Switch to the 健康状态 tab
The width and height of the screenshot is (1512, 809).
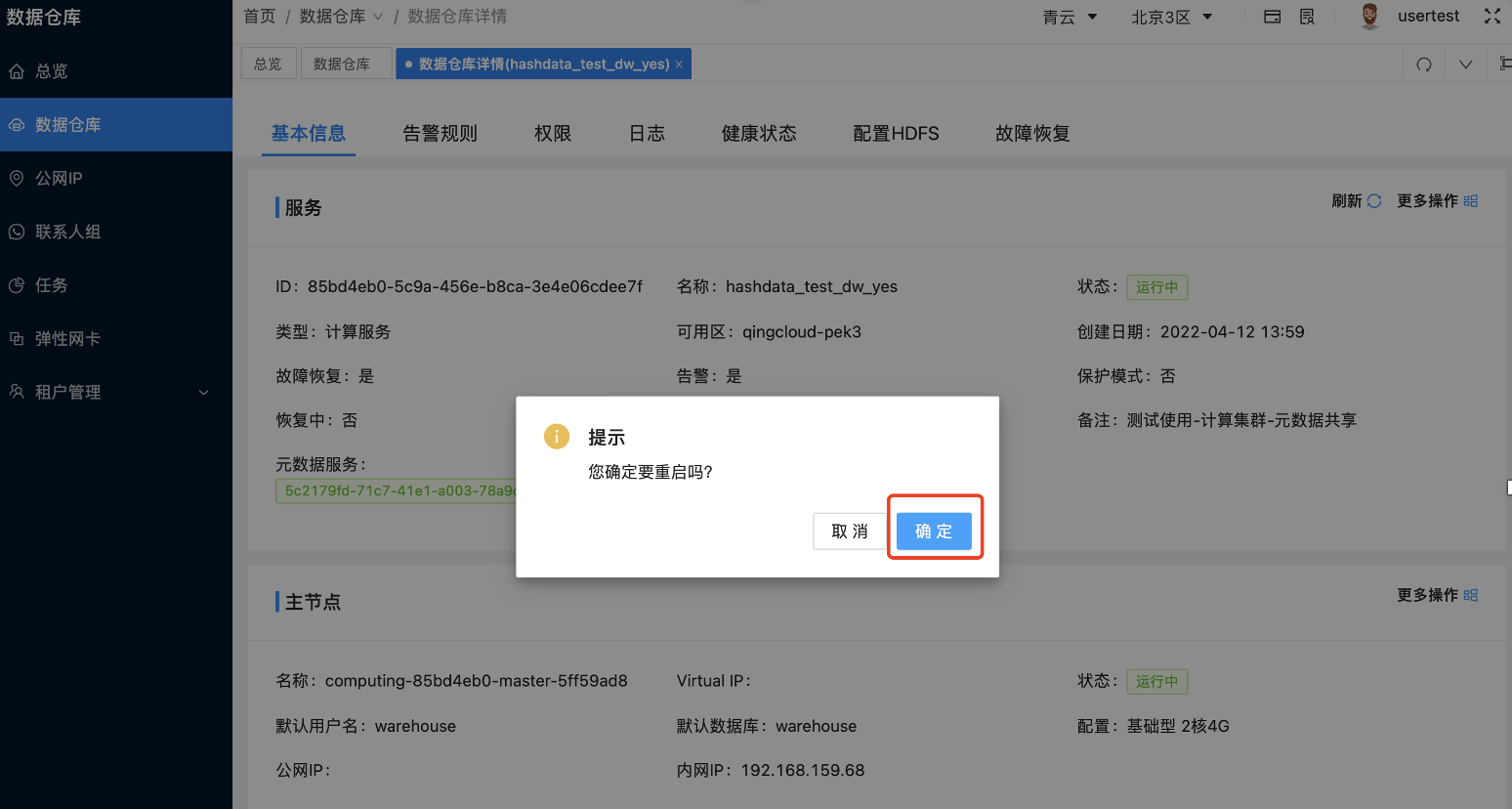pos(759,133)
